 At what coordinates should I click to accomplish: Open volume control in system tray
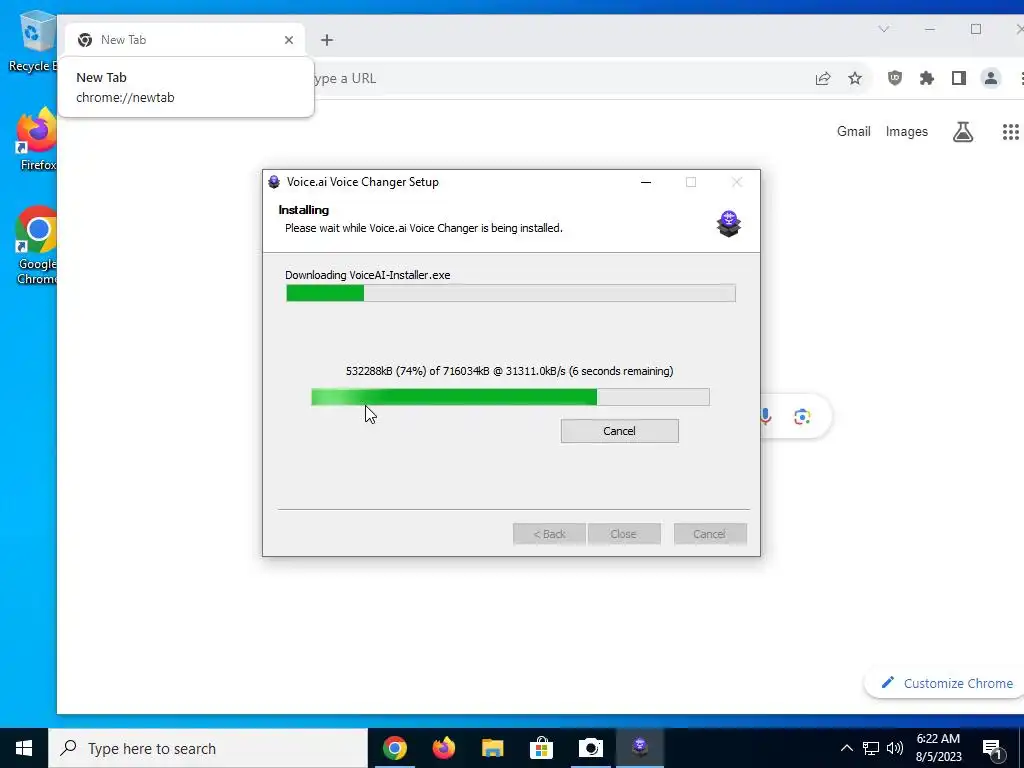point(895,748)
